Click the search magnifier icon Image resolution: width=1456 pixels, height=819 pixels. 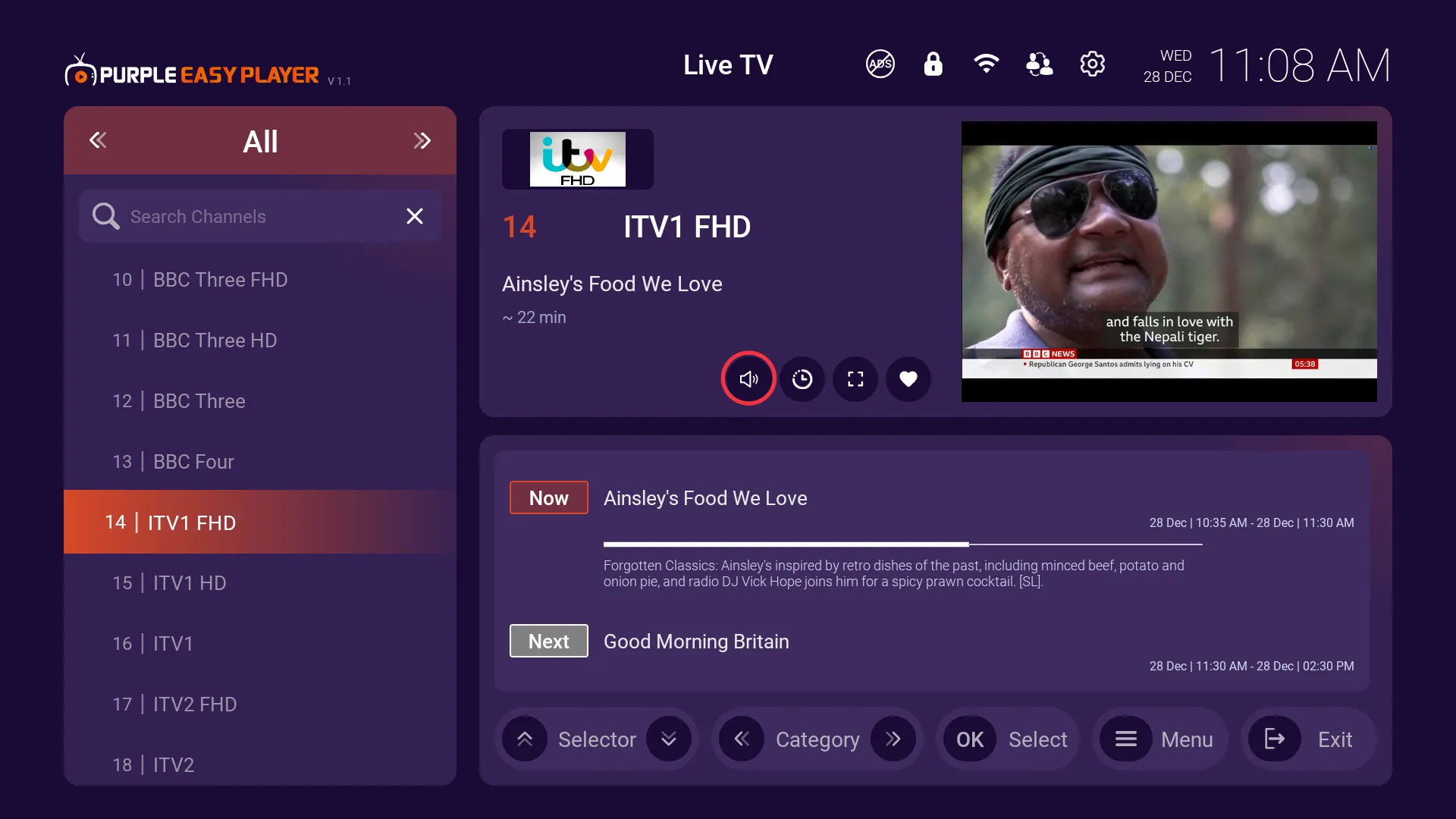[105, 216]
